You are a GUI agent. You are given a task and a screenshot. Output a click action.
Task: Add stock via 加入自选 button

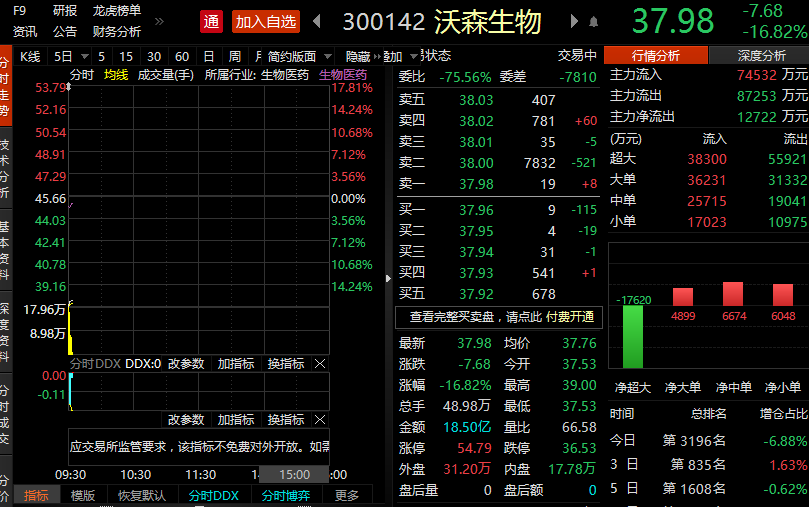coord(265,21)
